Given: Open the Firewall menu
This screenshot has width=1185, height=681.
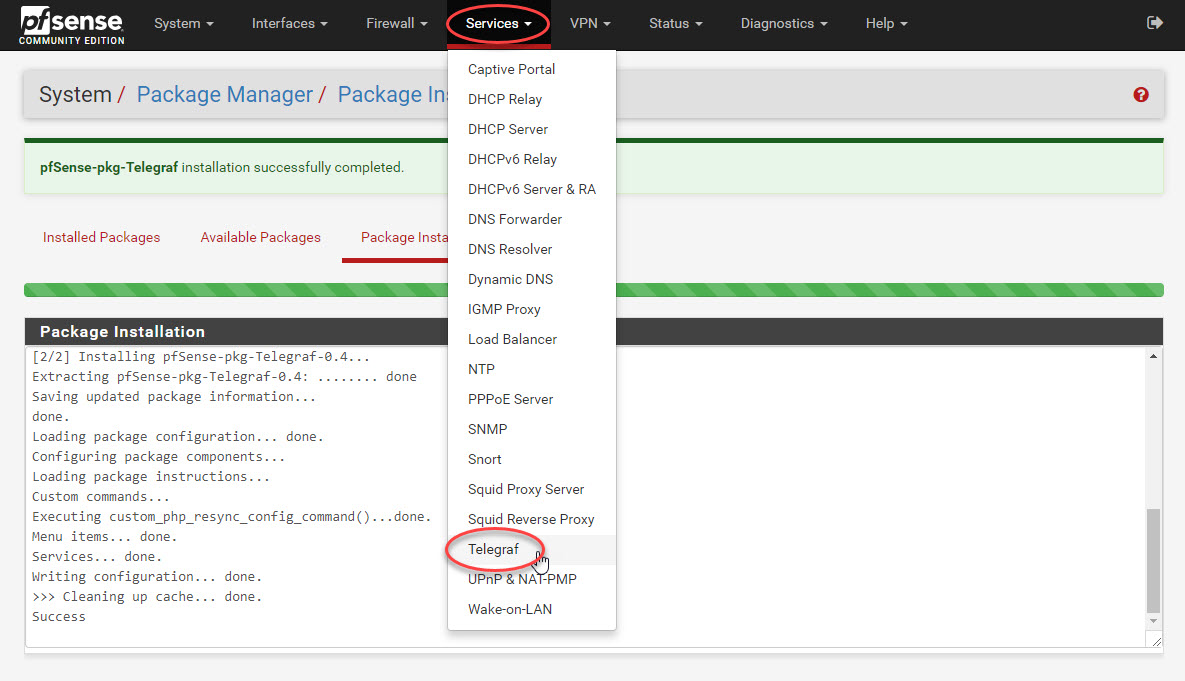Looking at the screenshot, I should (x=397, y=23).
